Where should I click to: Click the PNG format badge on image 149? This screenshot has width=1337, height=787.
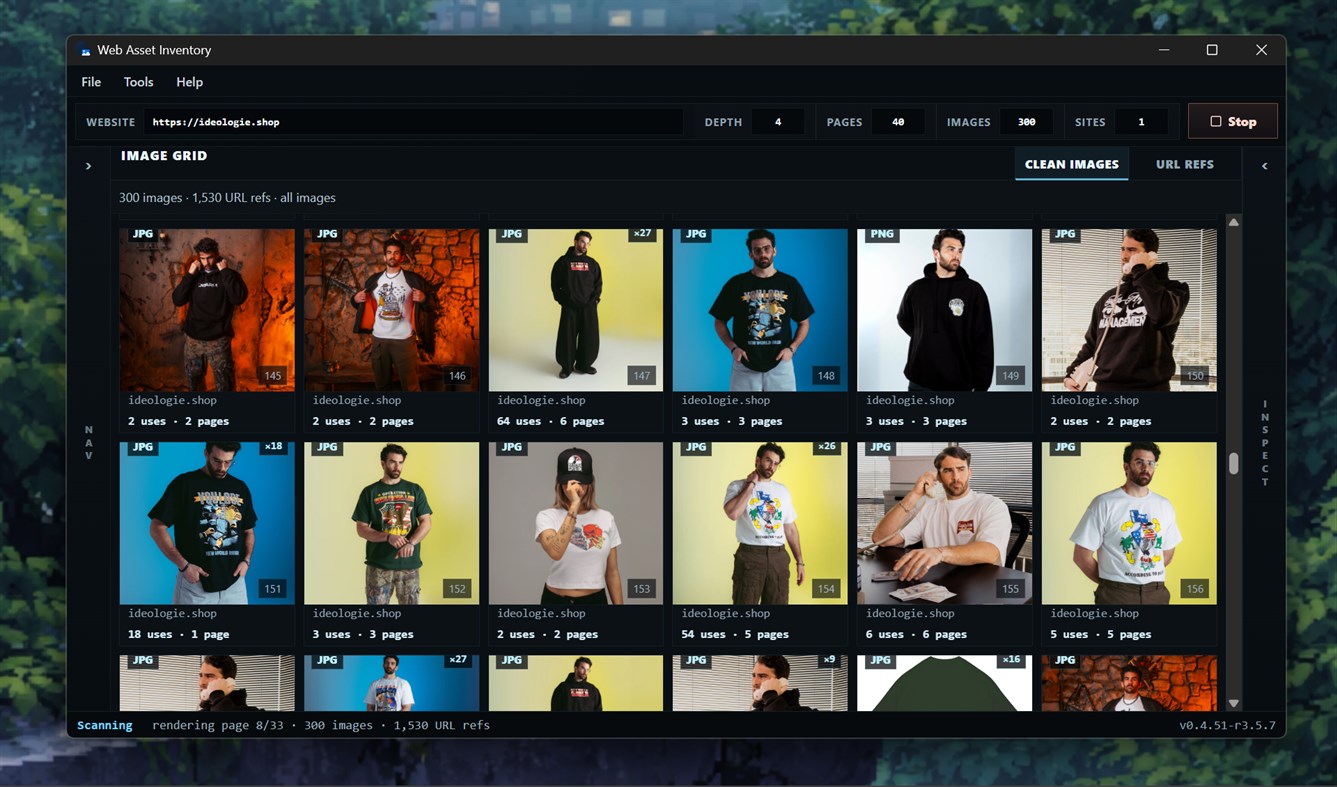tap(881, 234)
